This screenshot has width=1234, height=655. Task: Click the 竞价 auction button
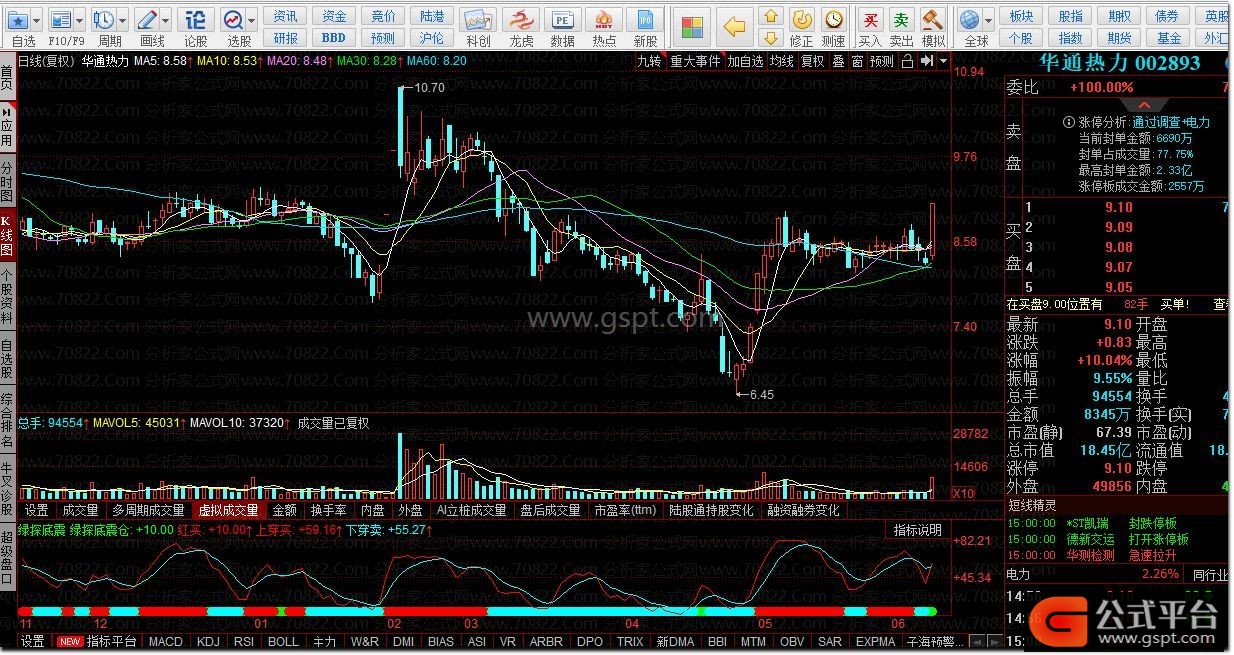click(x=383, y=16)
